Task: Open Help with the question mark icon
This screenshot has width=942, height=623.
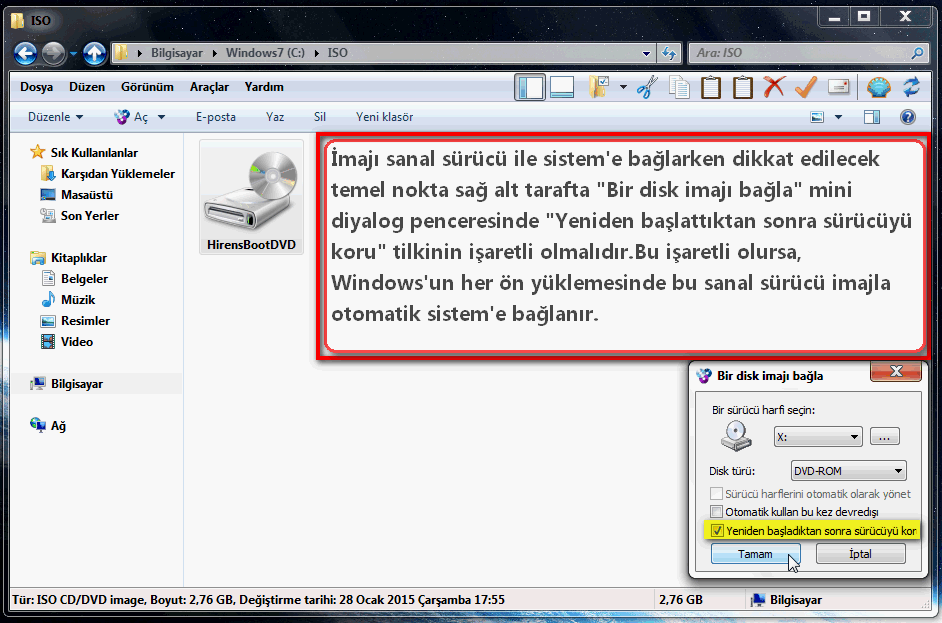Action: pos(908,117)
